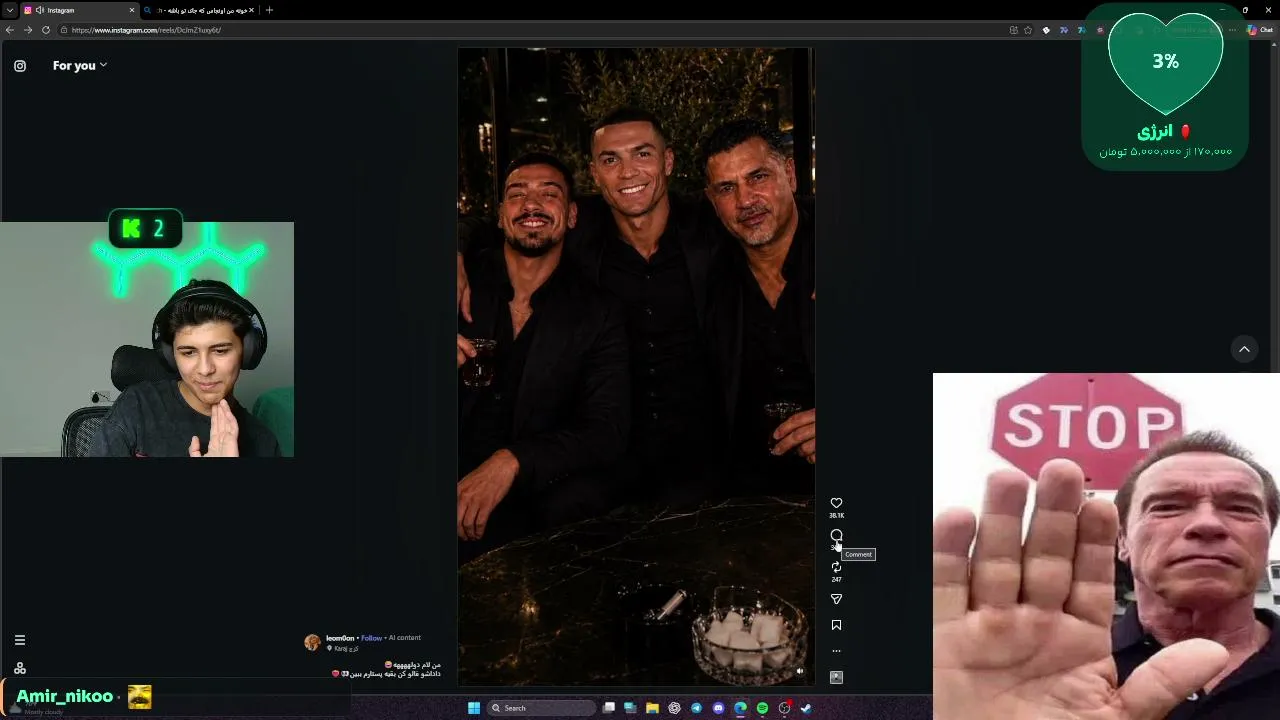Open Discord from the taskbar
This screenshot has width=1280, height=720.
718,708
